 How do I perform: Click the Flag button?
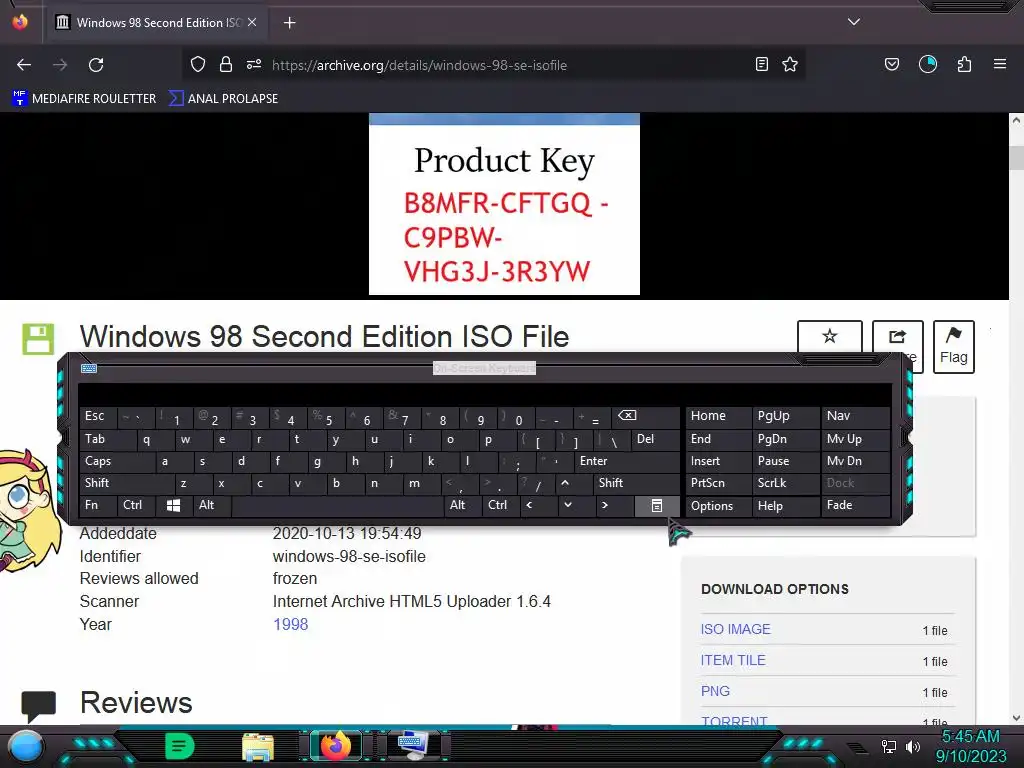pyautogui.click(x=953, y=347)
